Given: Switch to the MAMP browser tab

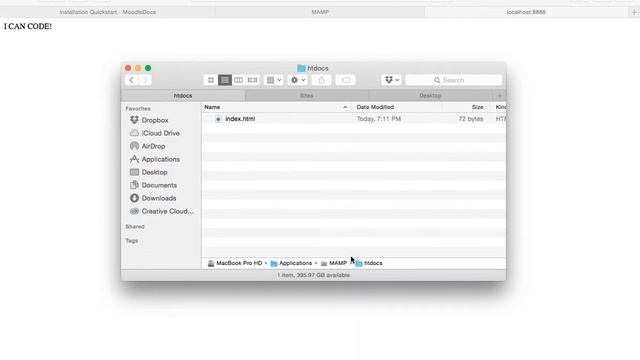Looking at the screenshot, I should coord(320,12).
